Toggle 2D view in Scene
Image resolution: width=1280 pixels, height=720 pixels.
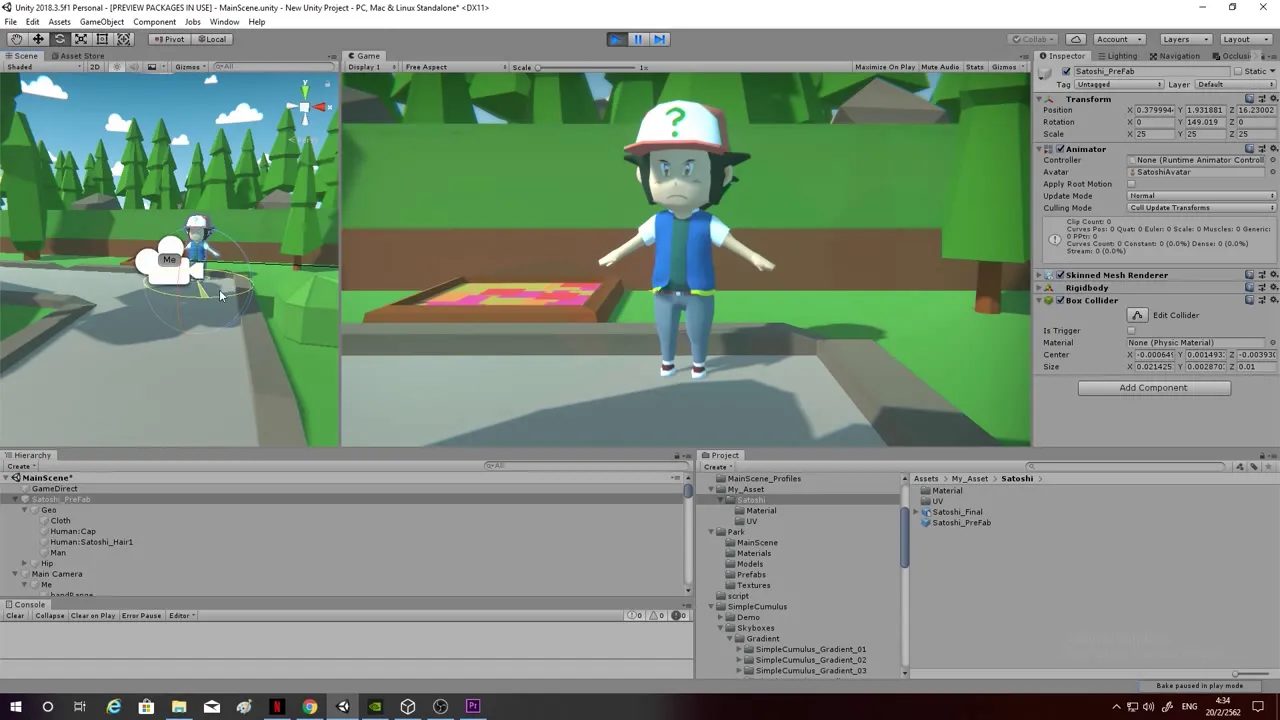click(95, 67)
